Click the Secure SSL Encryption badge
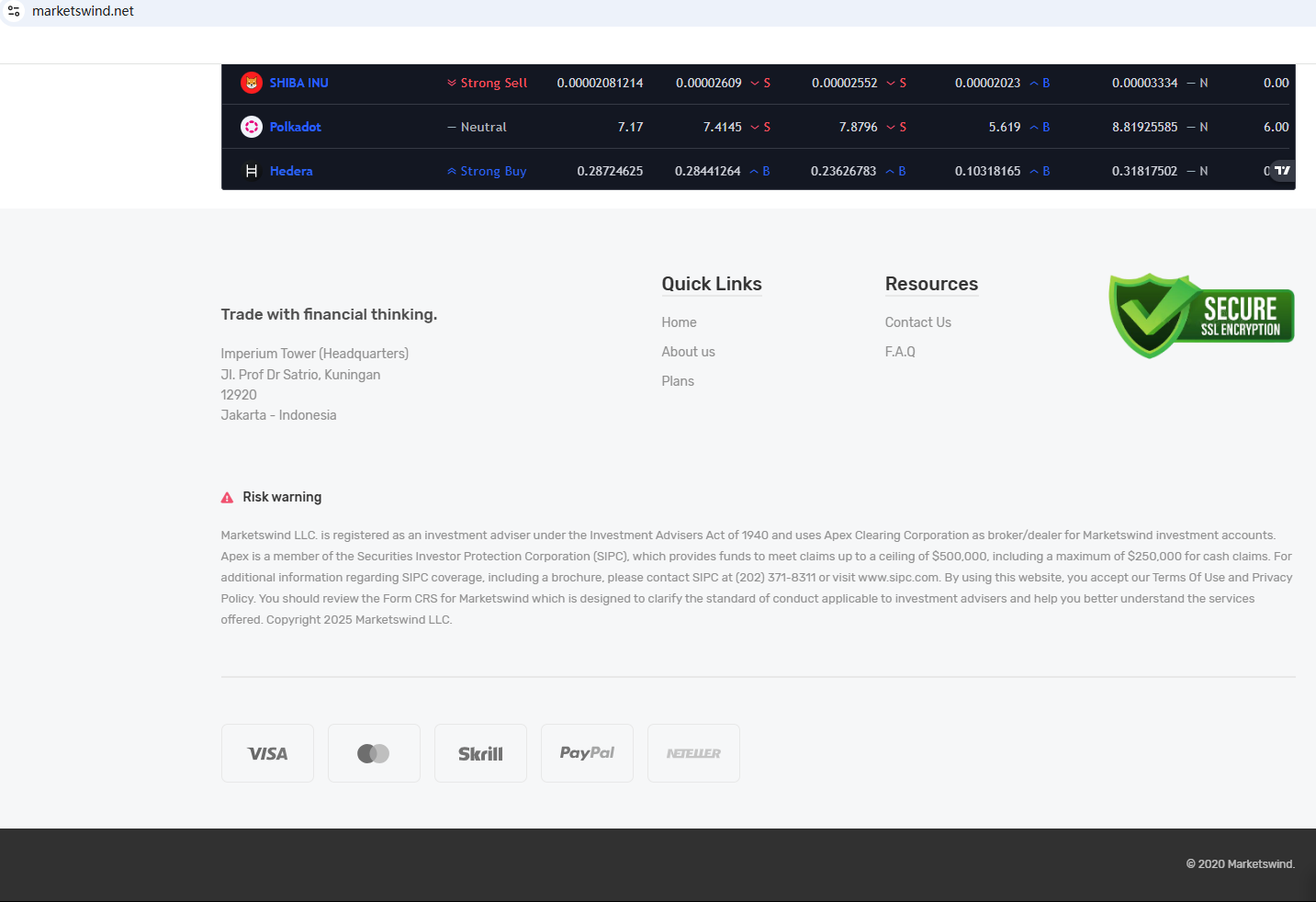 click(1201, 316)
